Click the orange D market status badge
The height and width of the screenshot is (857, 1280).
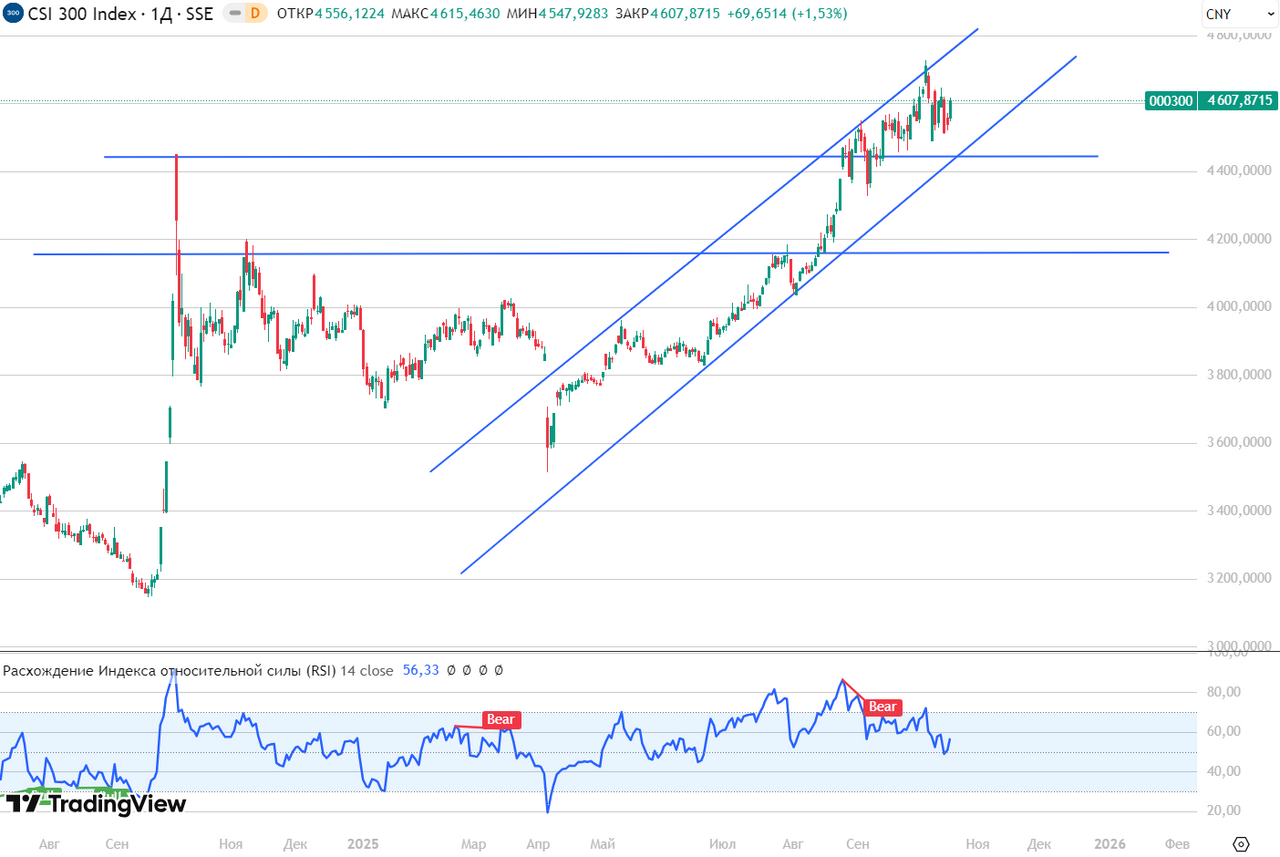(x=255, y=13)
